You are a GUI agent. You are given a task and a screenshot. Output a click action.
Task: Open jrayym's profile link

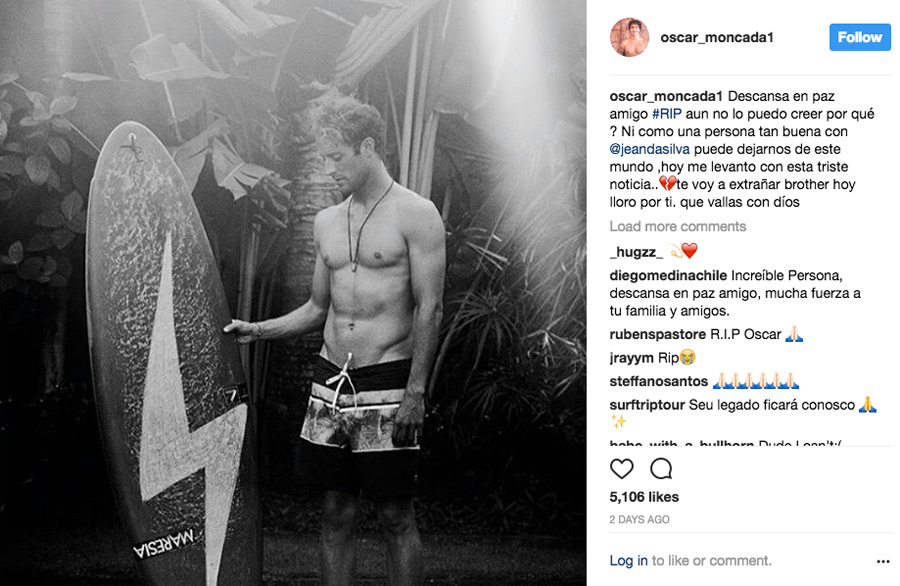point(631,358)
